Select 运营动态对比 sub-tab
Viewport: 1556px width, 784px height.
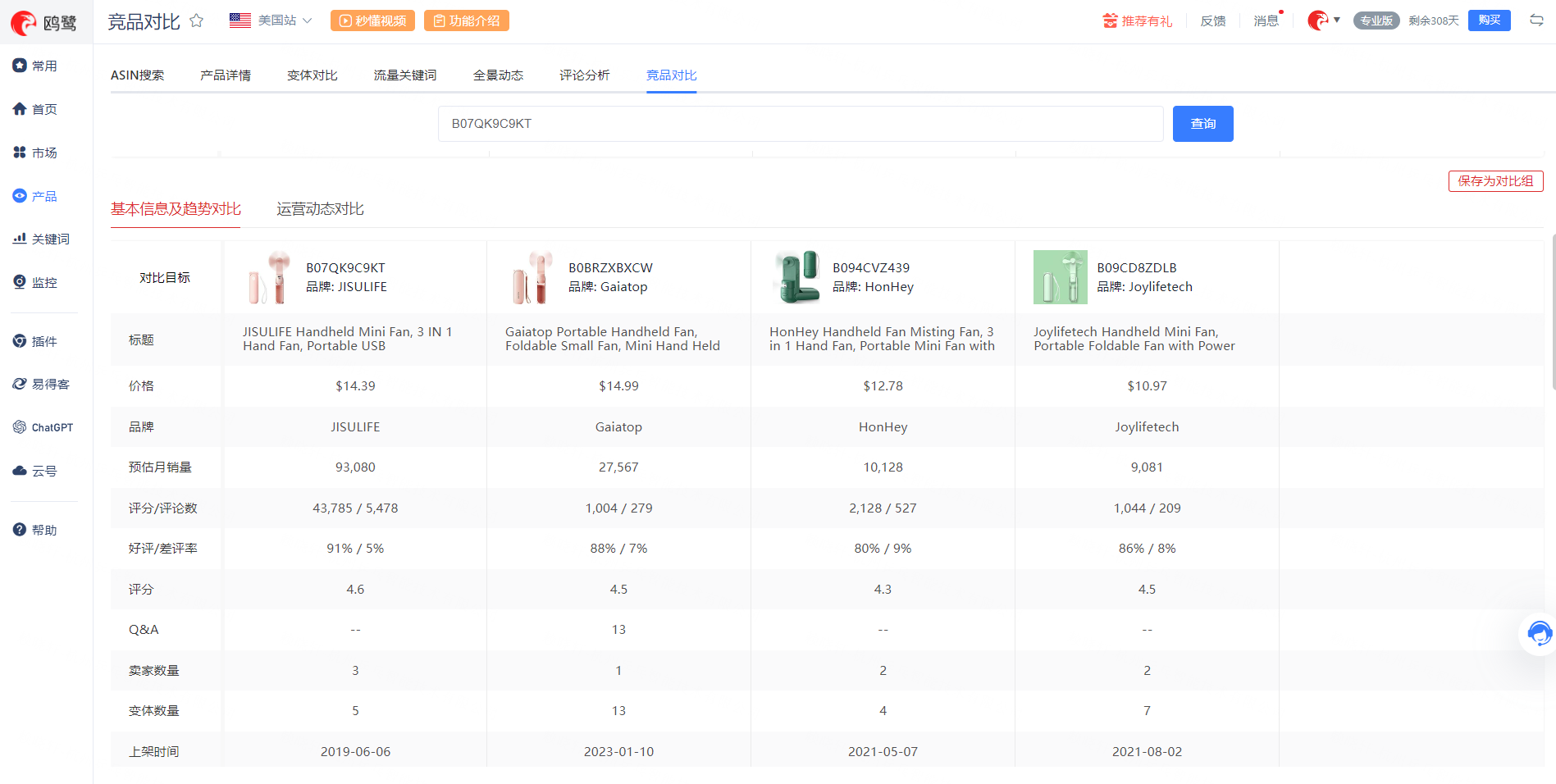point(320,209)
